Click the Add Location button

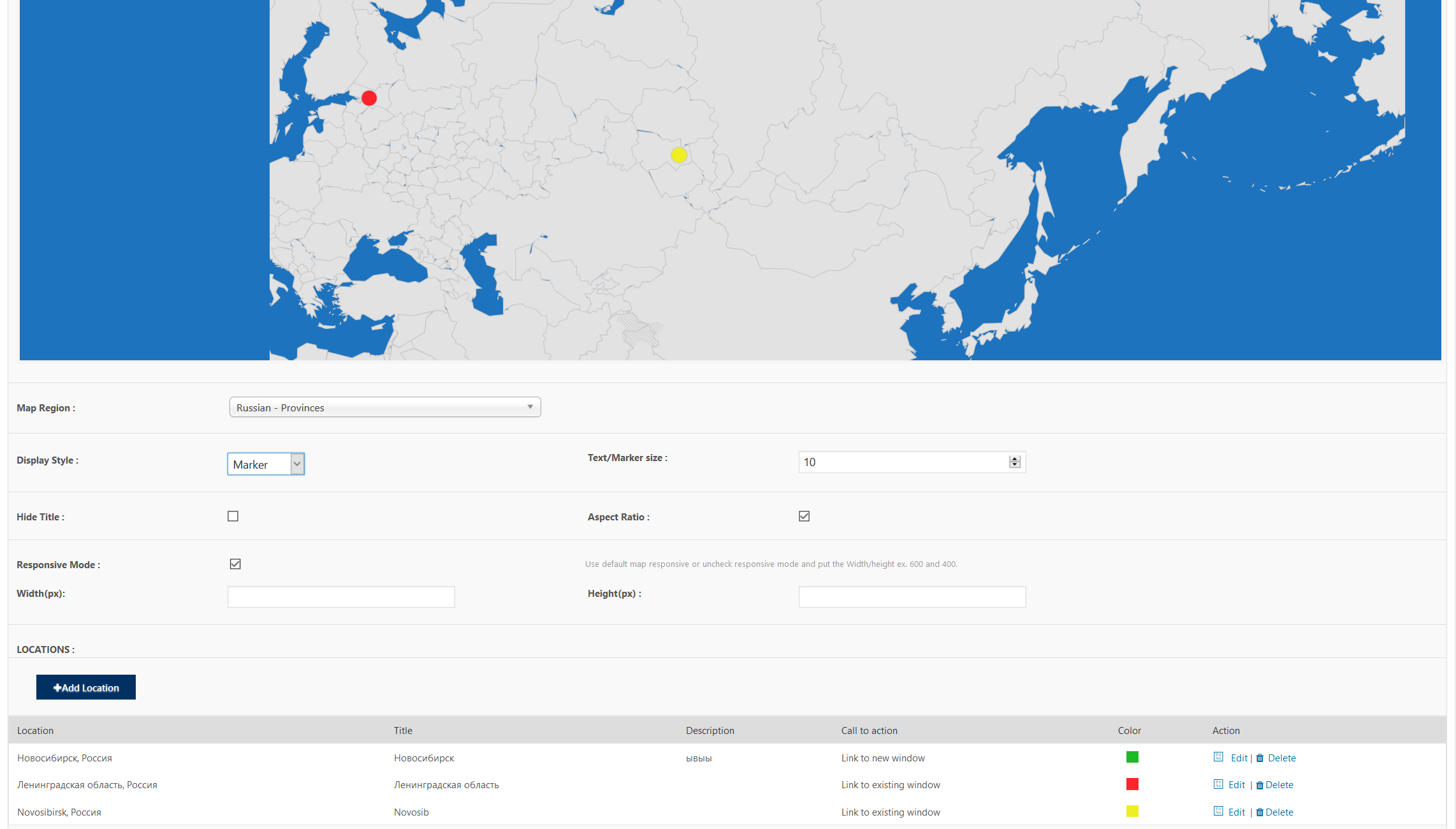(x=86, y=687)
